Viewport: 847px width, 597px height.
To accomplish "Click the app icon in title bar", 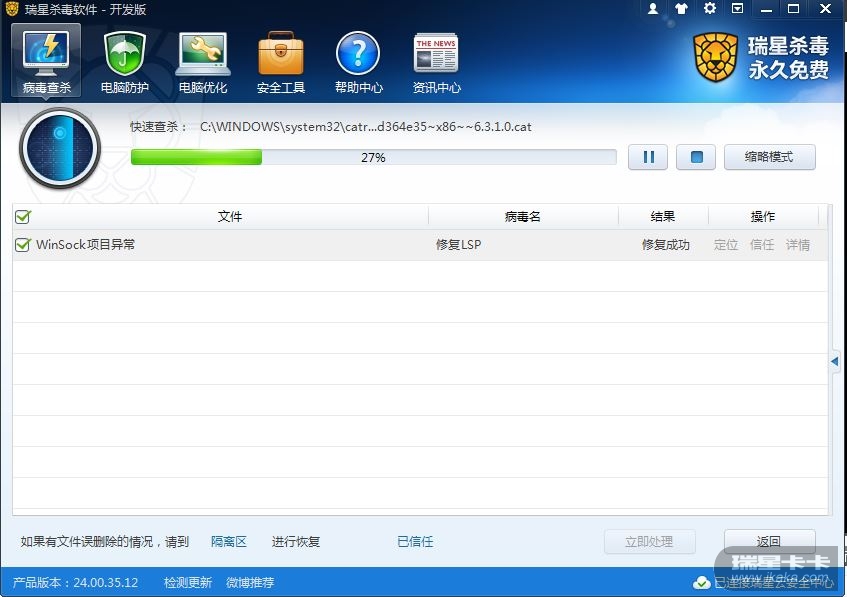I will click(x=11, y=9).
